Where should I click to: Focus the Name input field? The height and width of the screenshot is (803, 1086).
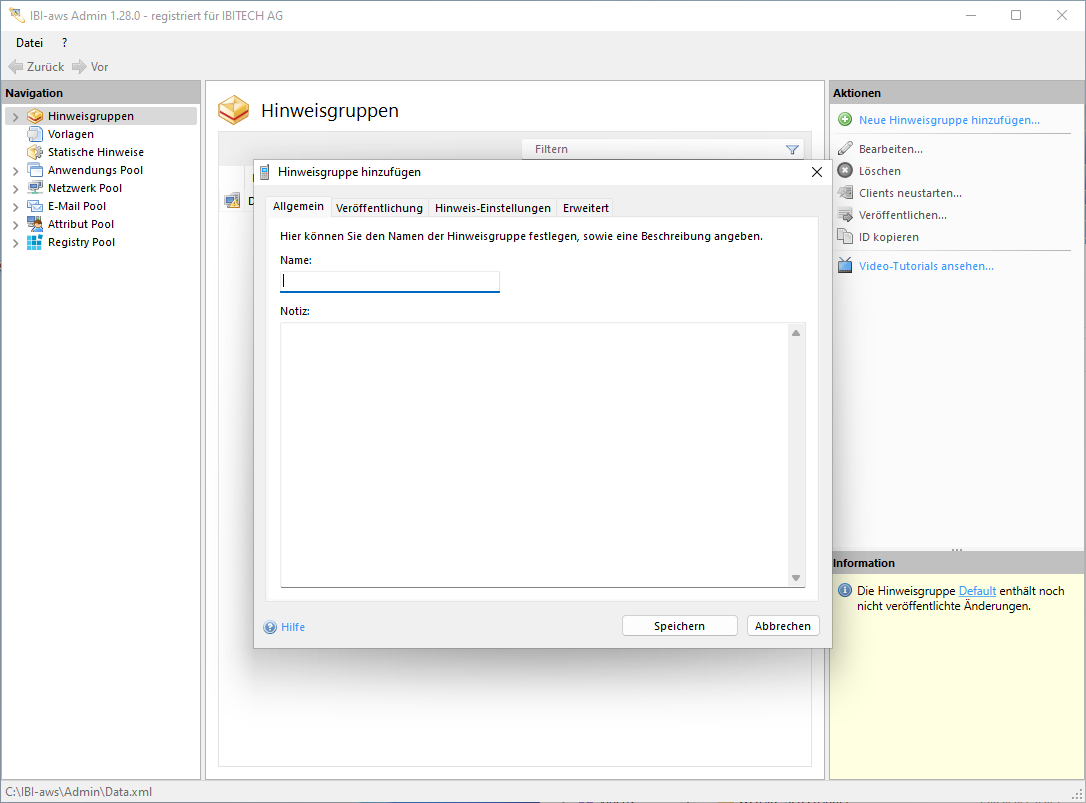(x=390, y=281)
